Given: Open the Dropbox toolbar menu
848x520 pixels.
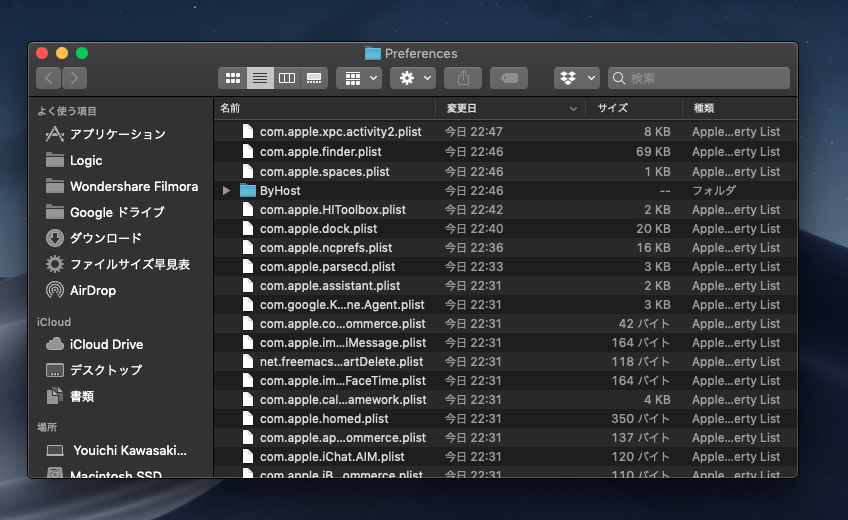Looking at the screenshot, I should pyautogui.click(x=577, y=78).
